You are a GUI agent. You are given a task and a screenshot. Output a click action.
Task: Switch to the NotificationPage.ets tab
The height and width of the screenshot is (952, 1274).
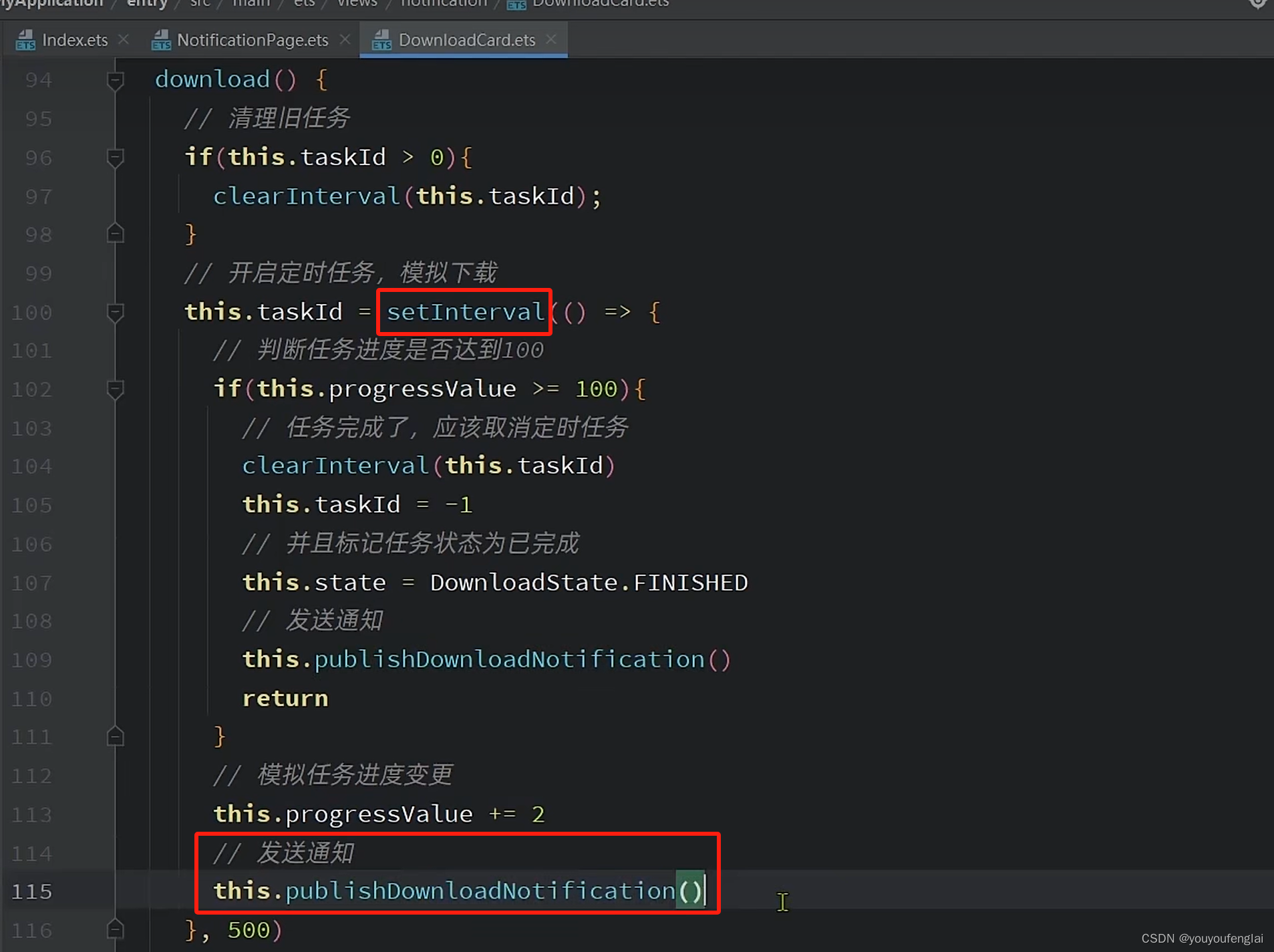pyautogui.click(x=252, y=40)
